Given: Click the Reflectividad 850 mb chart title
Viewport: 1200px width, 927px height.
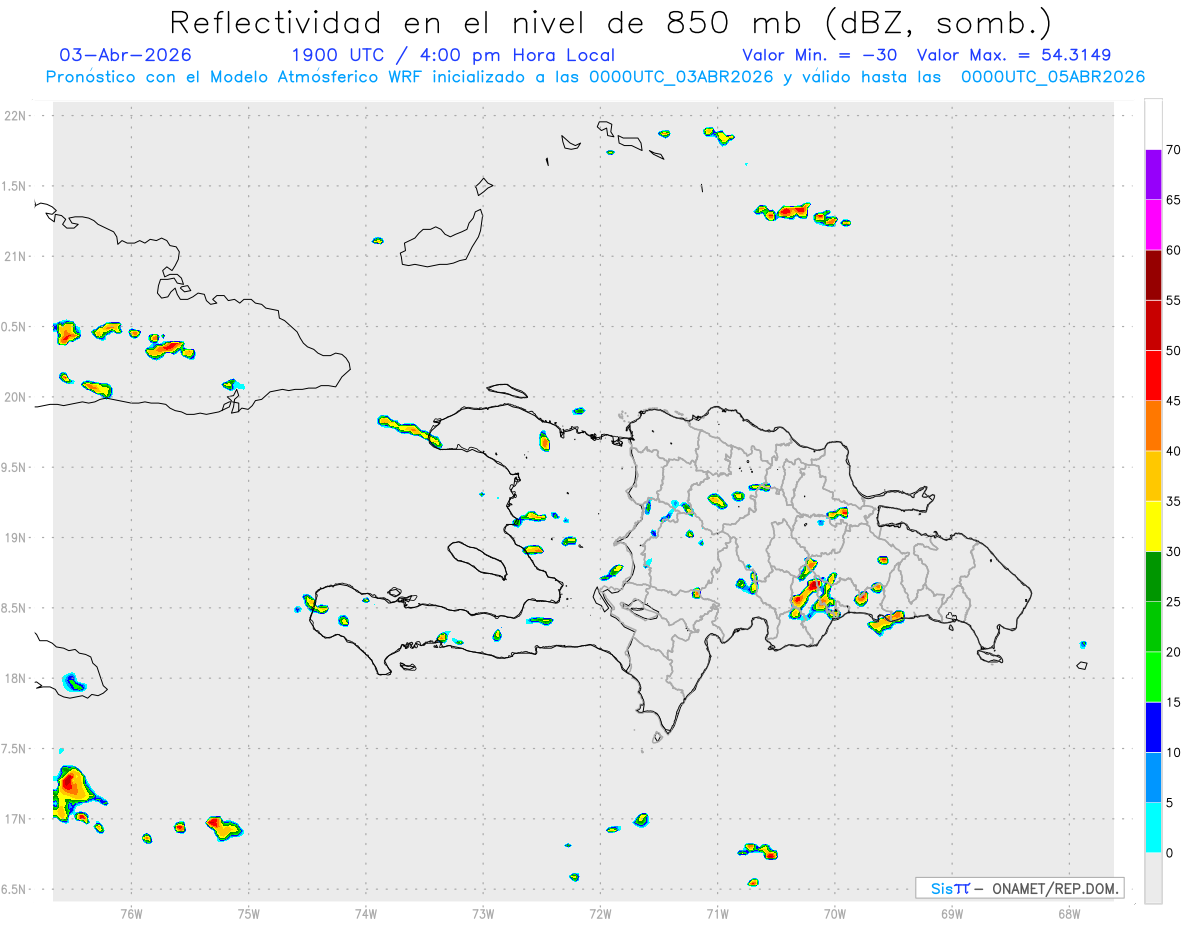Looking at the screenshot, I should 610,22.
